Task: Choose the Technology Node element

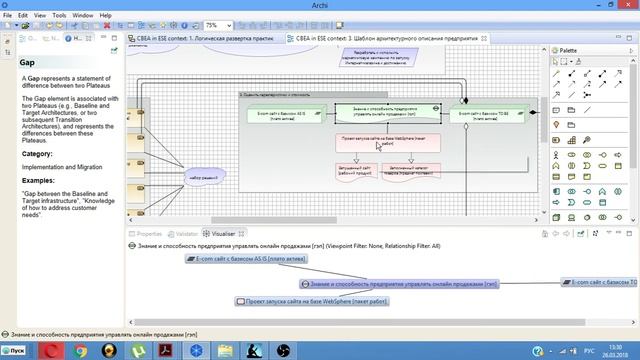Action: [556, 218]
